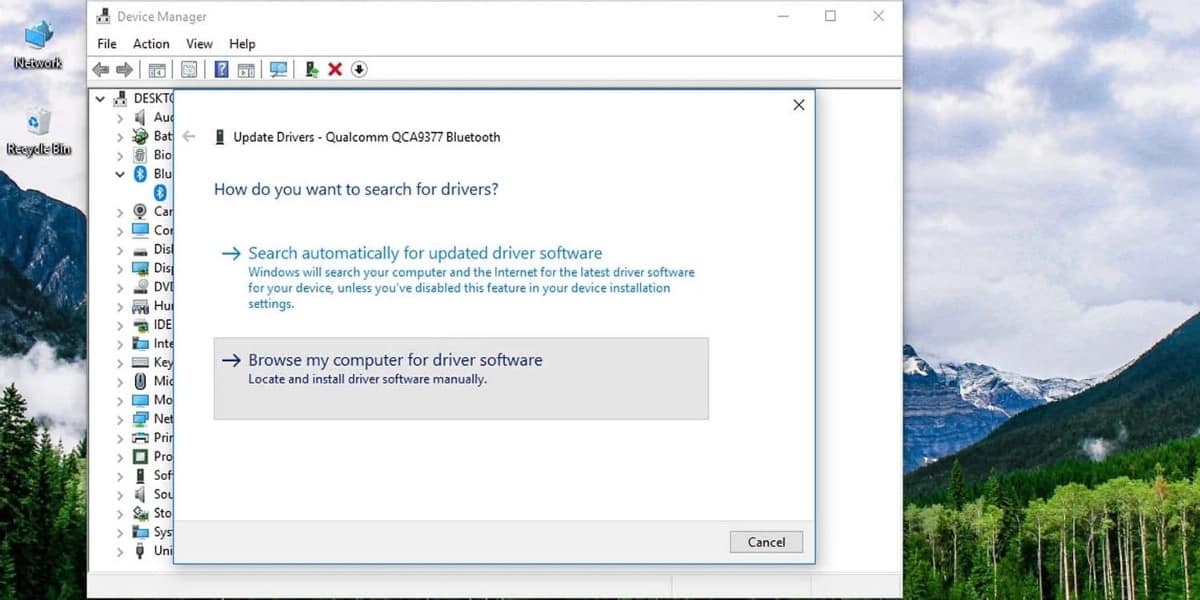Open the Action menu
Screen dimensions: 1200x600
pyautogui.click(x=150, y=43)
